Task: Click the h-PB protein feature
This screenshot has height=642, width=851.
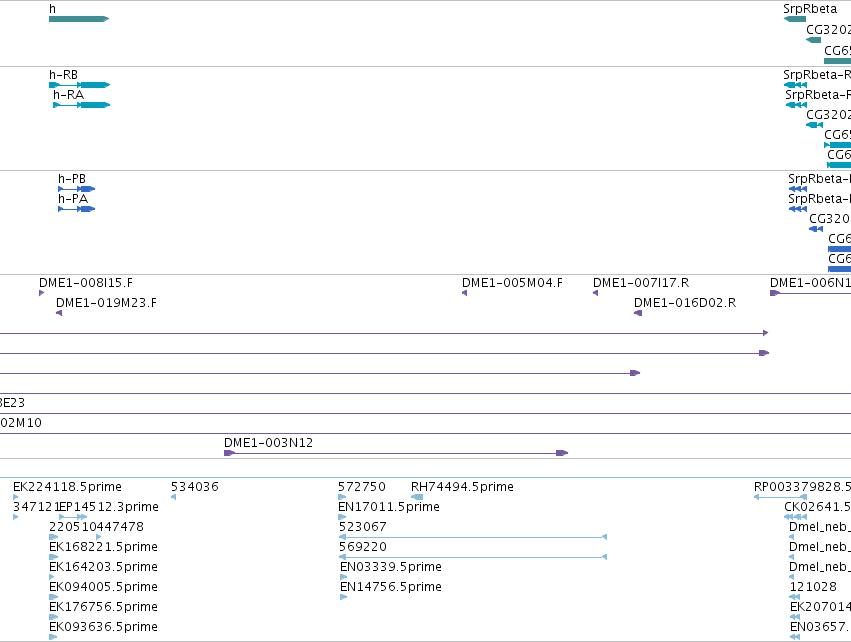Action: tap(77, 189)
